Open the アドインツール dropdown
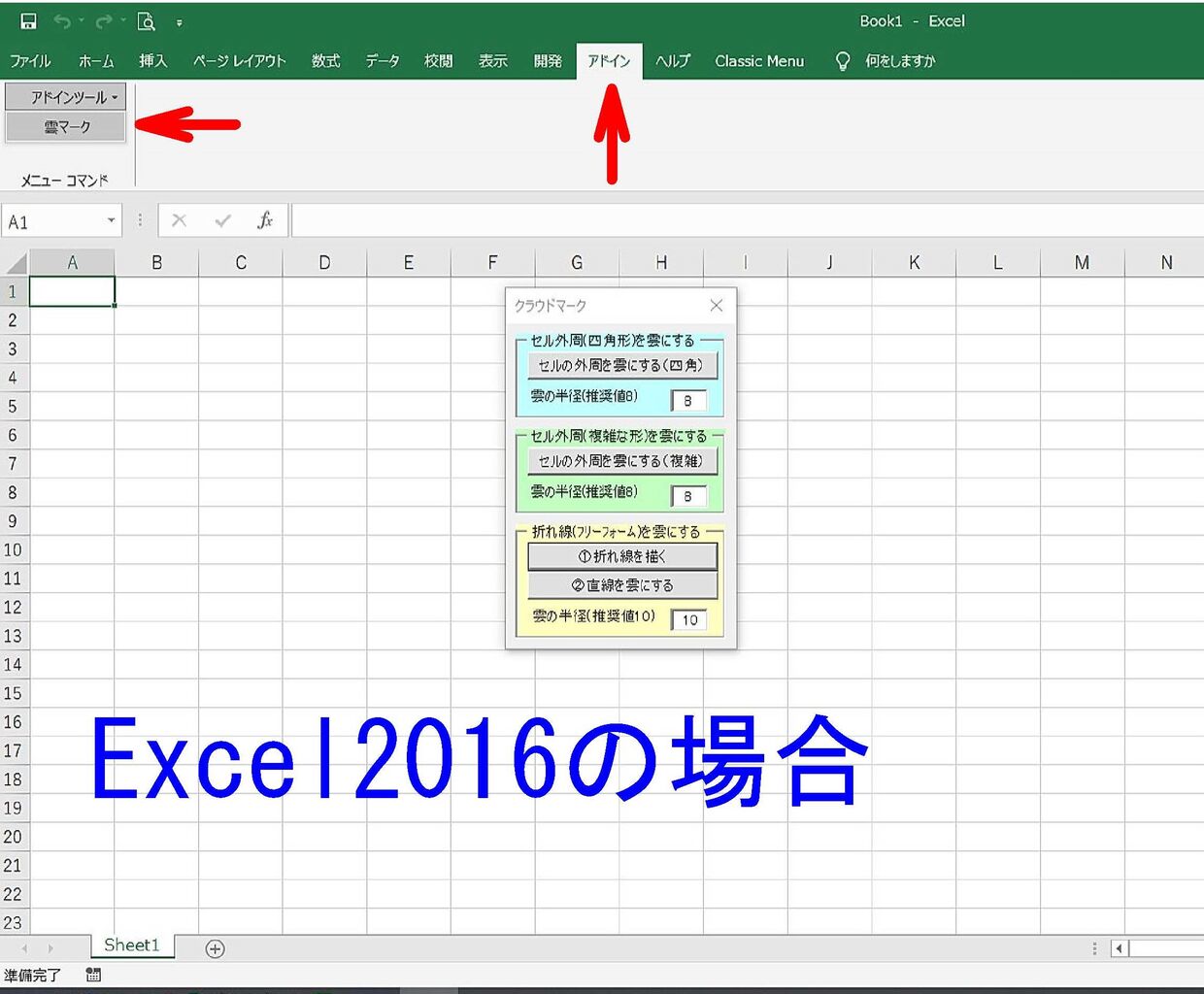The image size is (1204, 994). [x=64, y=96]
